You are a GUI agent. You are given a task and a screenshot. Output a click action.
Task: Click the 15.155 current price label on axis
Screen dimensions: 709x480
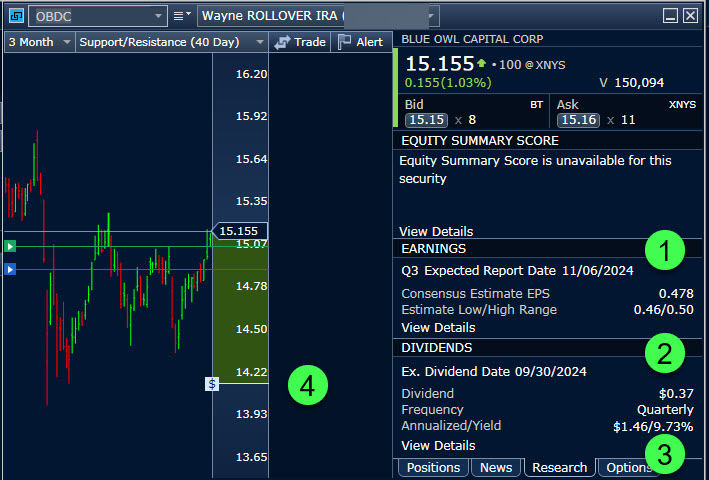tap(239, 231)
